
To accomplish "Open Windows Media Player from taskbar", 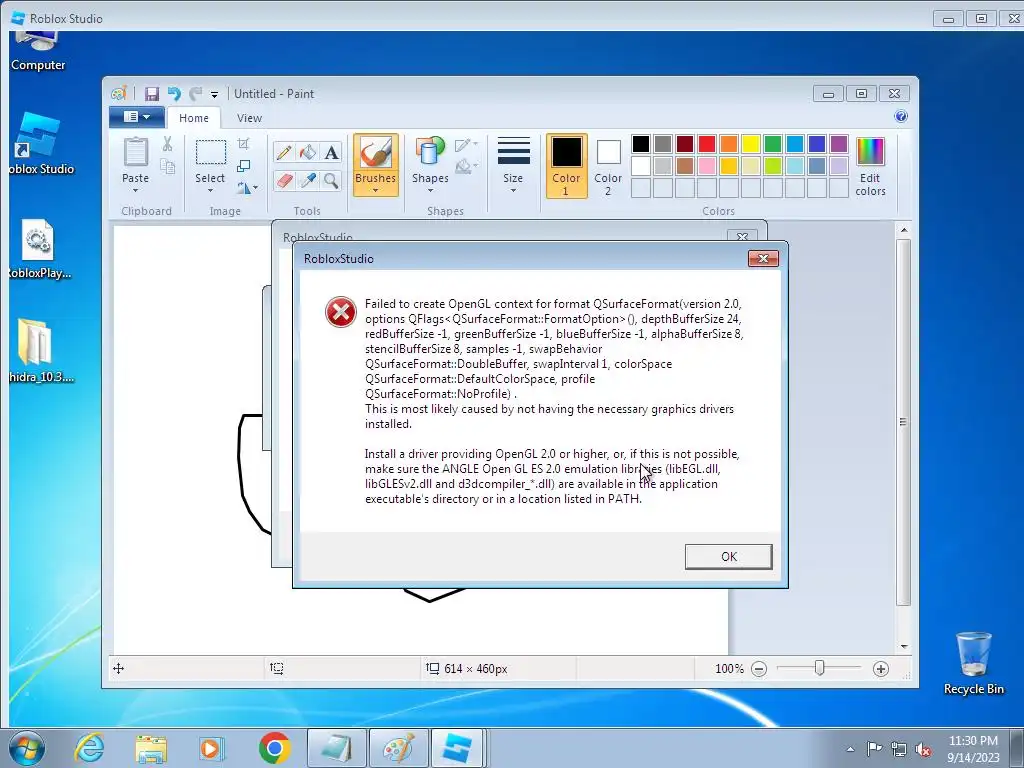I will 212,748.
